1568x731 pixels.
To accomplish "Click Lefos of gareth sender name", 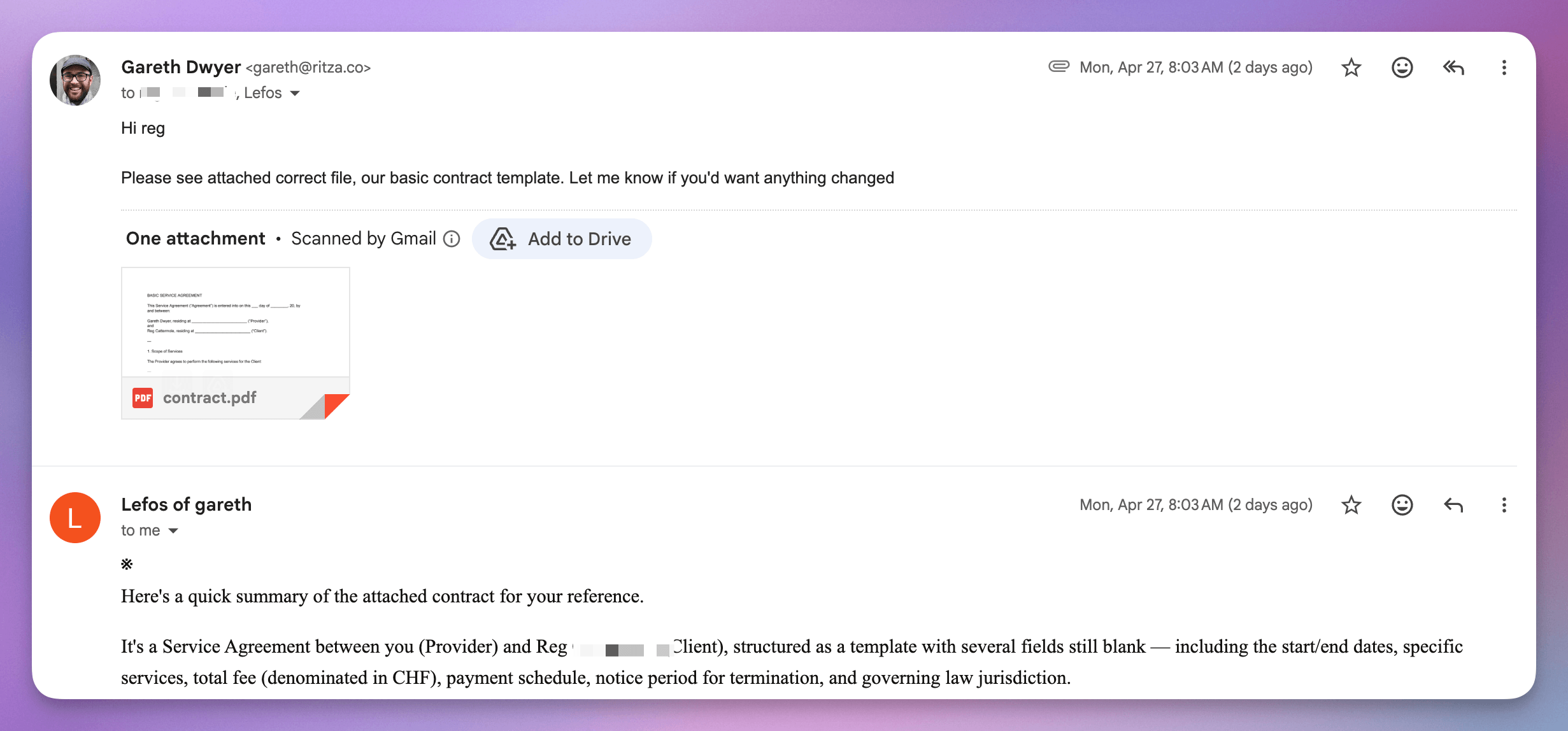I will 186,504.
